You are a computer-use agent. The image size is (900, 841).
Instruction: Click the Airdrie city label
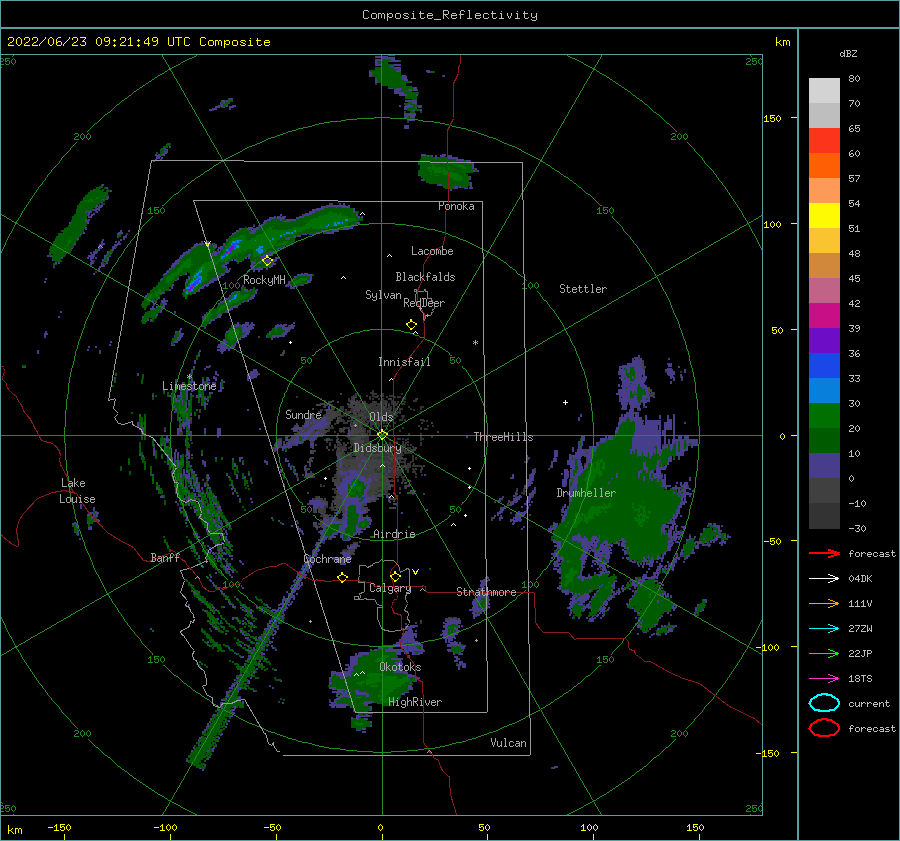[x=394, y=534]
